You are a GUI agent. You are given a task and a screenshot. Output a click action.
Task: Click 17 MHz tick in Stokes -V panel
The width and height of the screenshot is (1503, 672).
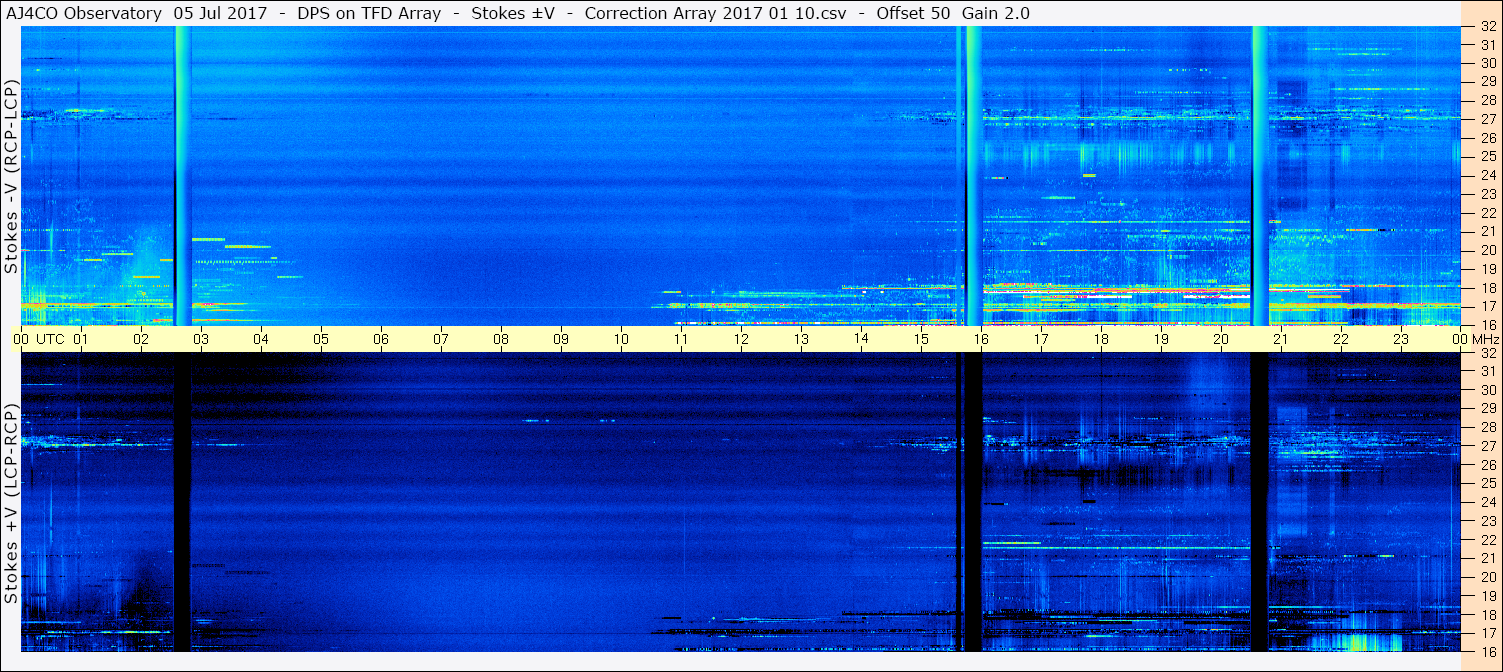click(x=1487, y=306)
